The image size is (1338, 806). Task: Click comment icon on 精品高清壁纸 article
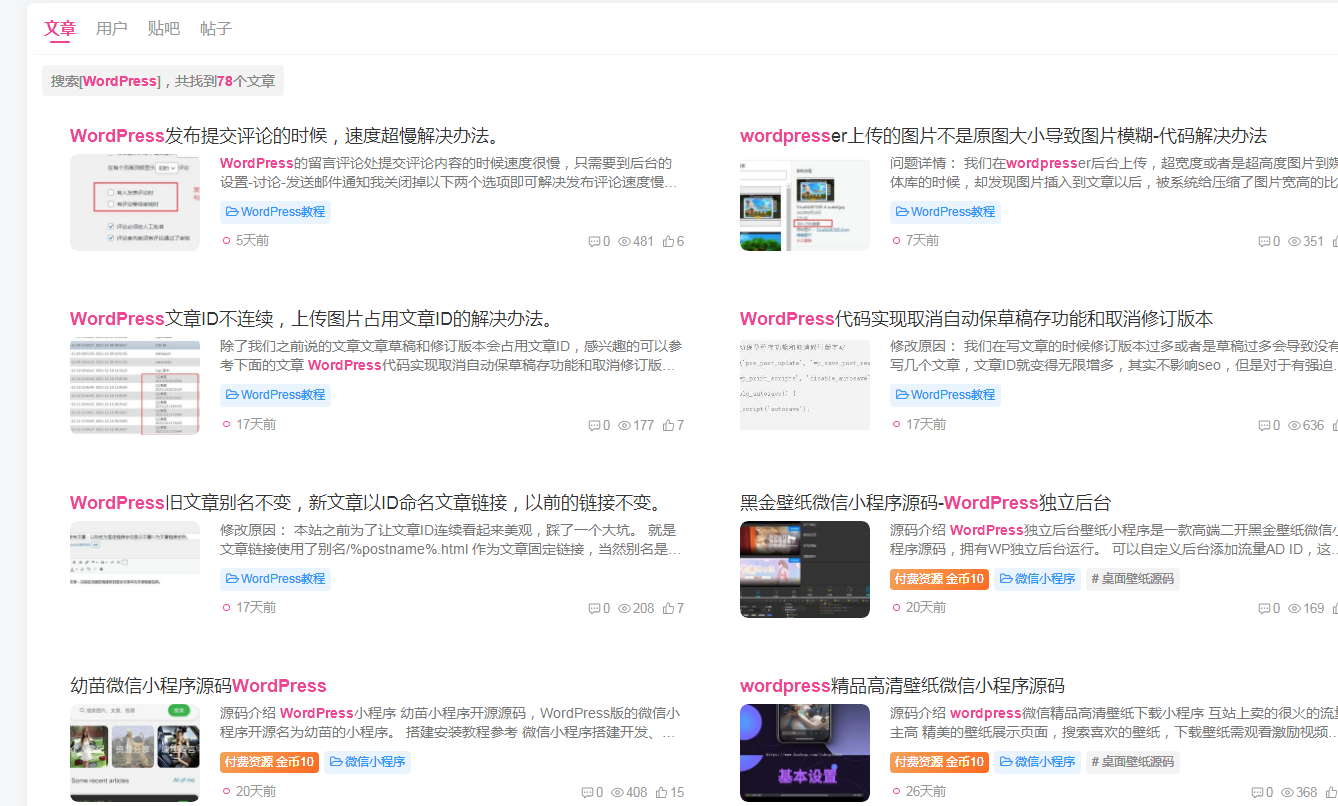point(1257,792)
